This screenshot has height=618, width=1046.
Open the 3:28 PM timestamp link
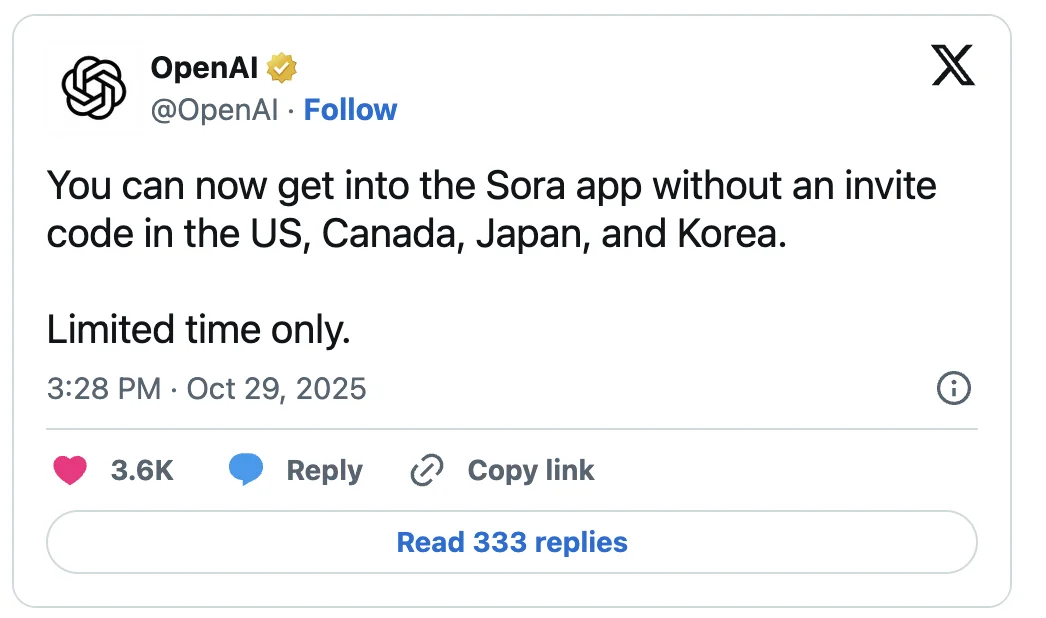coord(104,388)
